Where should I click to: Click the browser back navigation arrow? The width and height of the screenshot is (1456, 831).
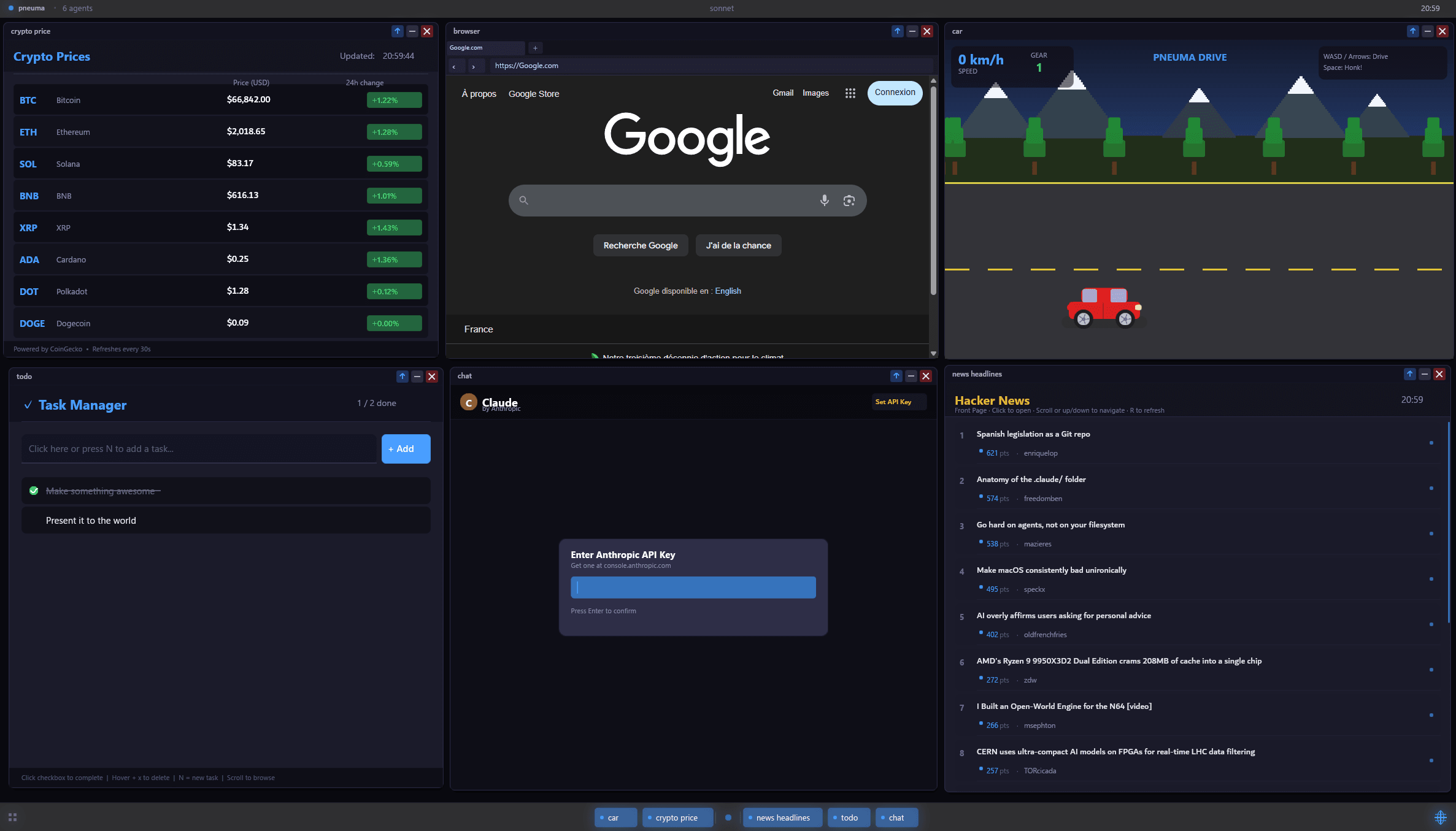(x=455, y=66)
